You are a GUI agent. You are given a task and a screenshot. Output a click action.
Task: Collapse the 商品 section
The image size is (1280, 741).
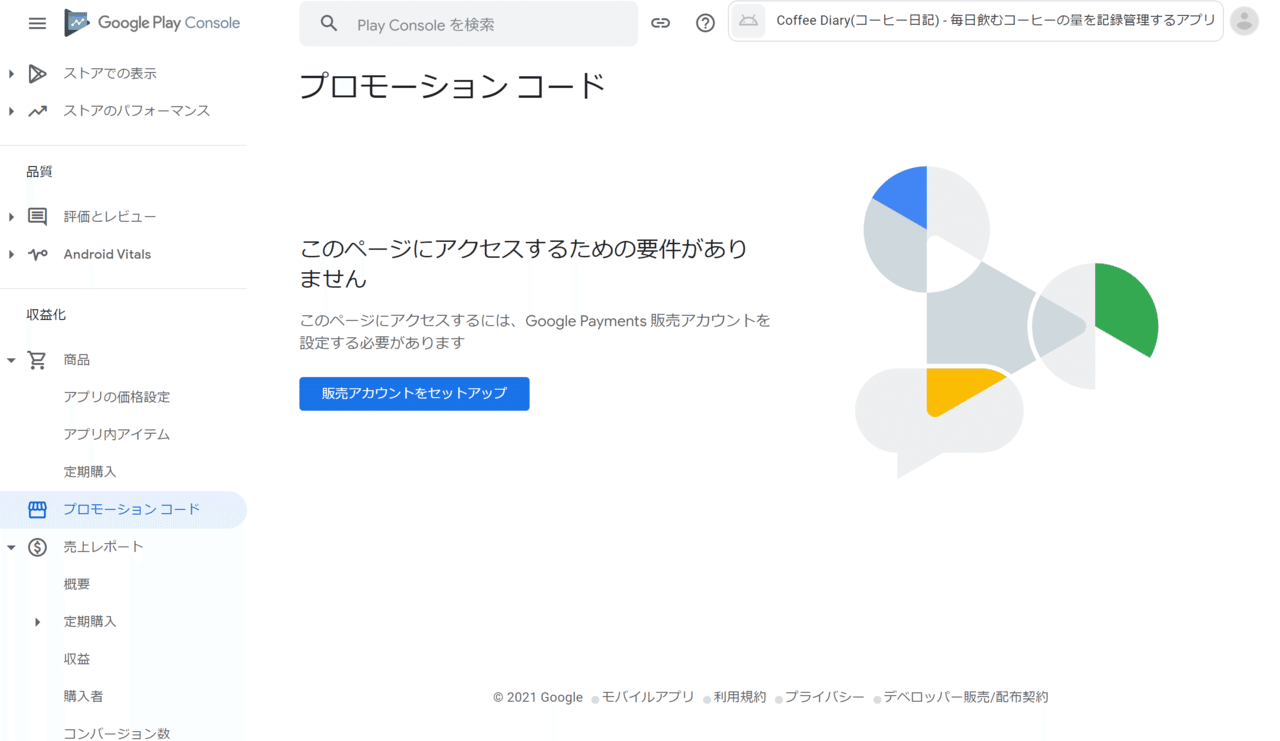pos(10,359)
